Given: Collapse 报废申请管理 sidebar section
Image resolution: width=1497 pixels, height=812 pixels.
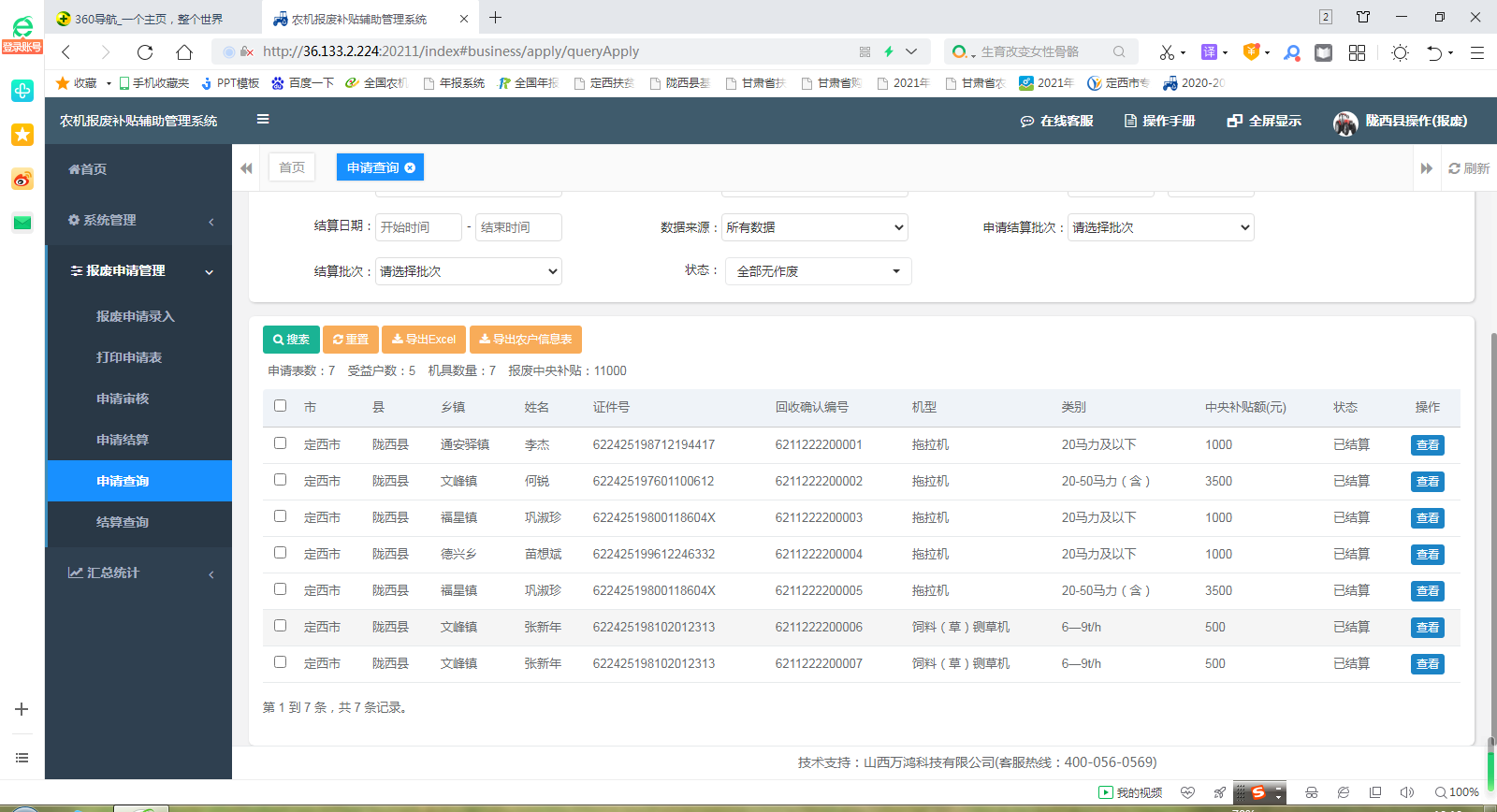Looking at the screenshot, I should pos(139,270).
